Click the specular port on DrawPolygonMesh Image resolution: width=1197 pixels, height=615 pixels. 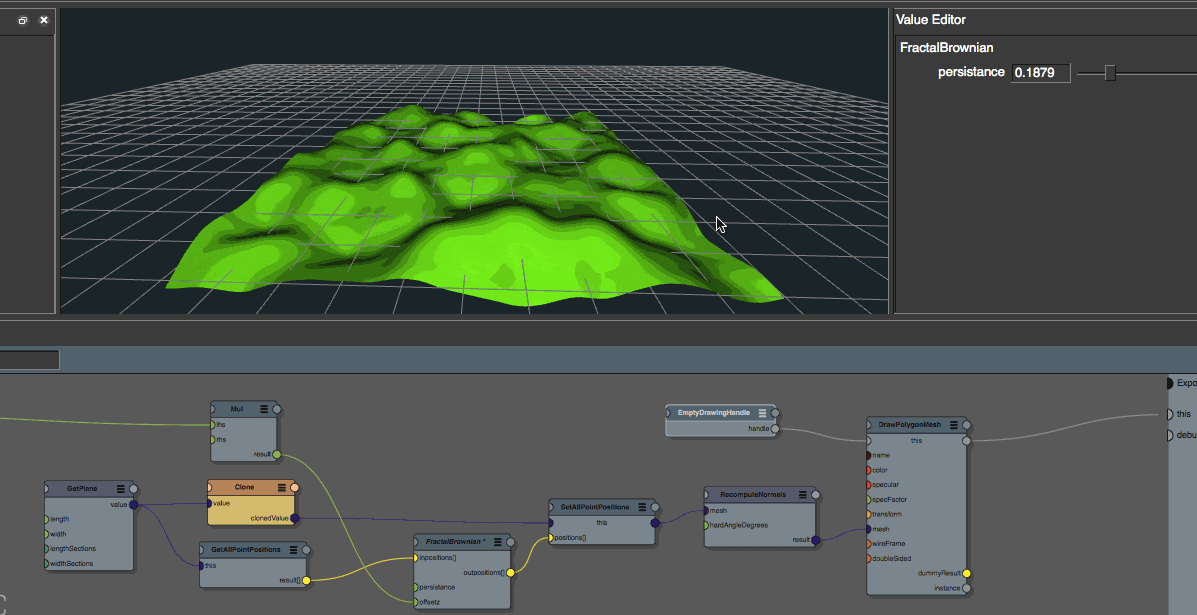pyautogui.click(x=869, y=485)
